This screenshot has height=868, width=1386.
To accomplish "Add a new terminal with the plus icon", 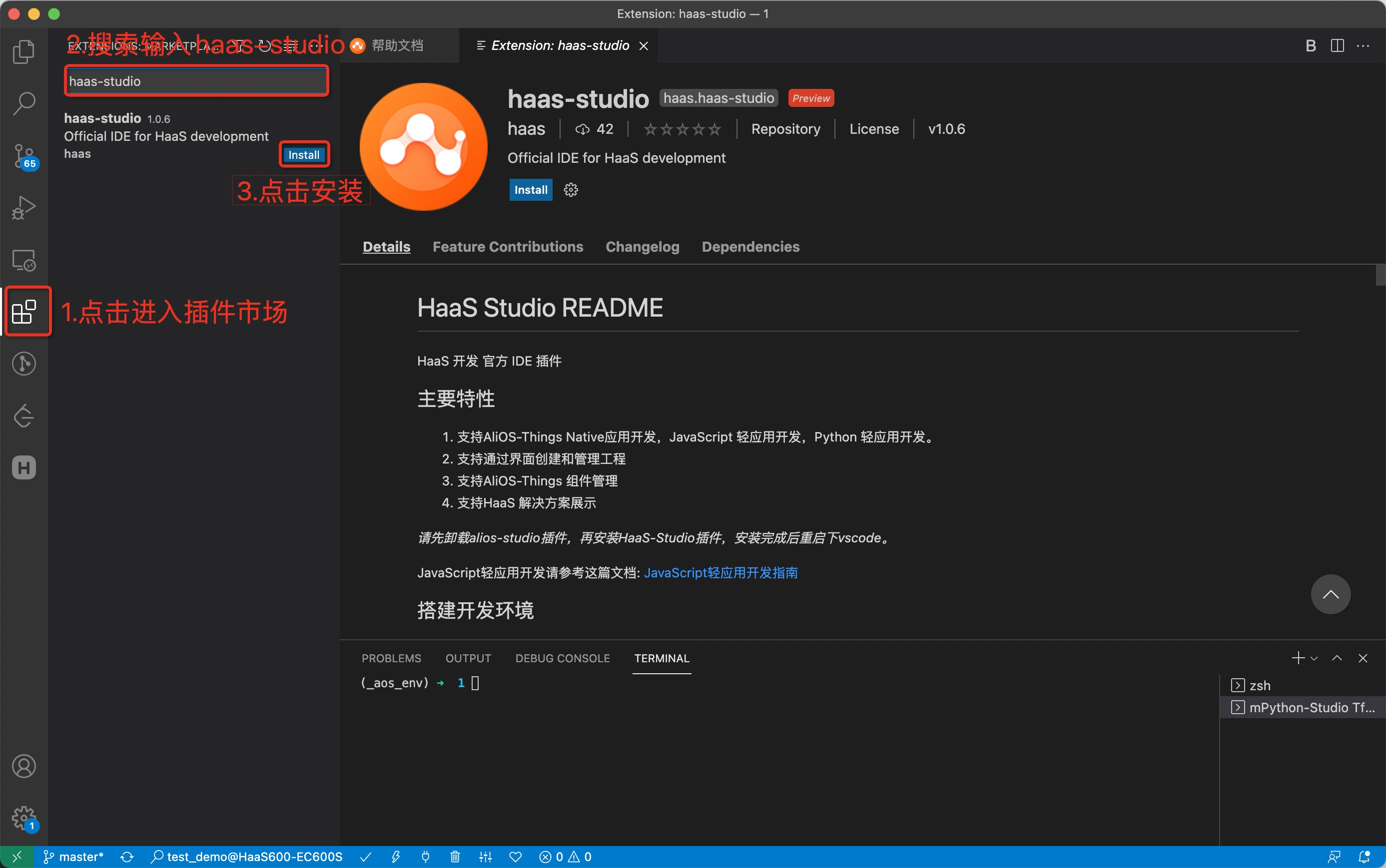I will (1298, 658).
